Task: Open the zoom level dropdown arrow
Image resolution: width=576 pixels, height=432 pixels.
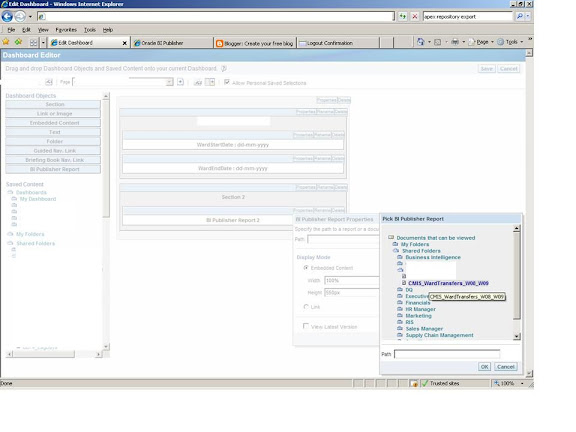Action: point(522,384)
